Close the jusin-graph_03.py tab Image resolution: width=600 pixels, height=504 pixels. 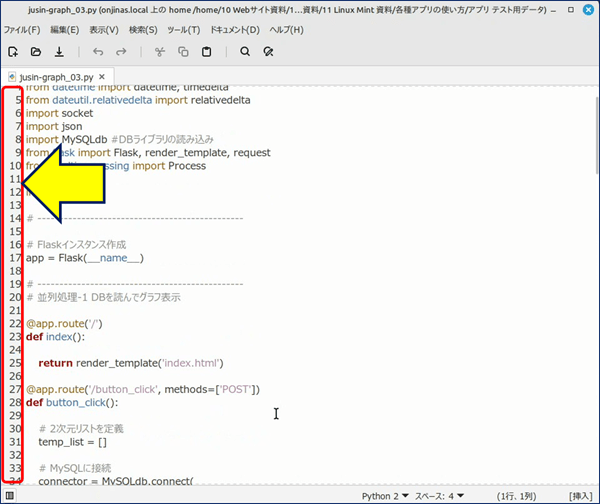[102, 77]
